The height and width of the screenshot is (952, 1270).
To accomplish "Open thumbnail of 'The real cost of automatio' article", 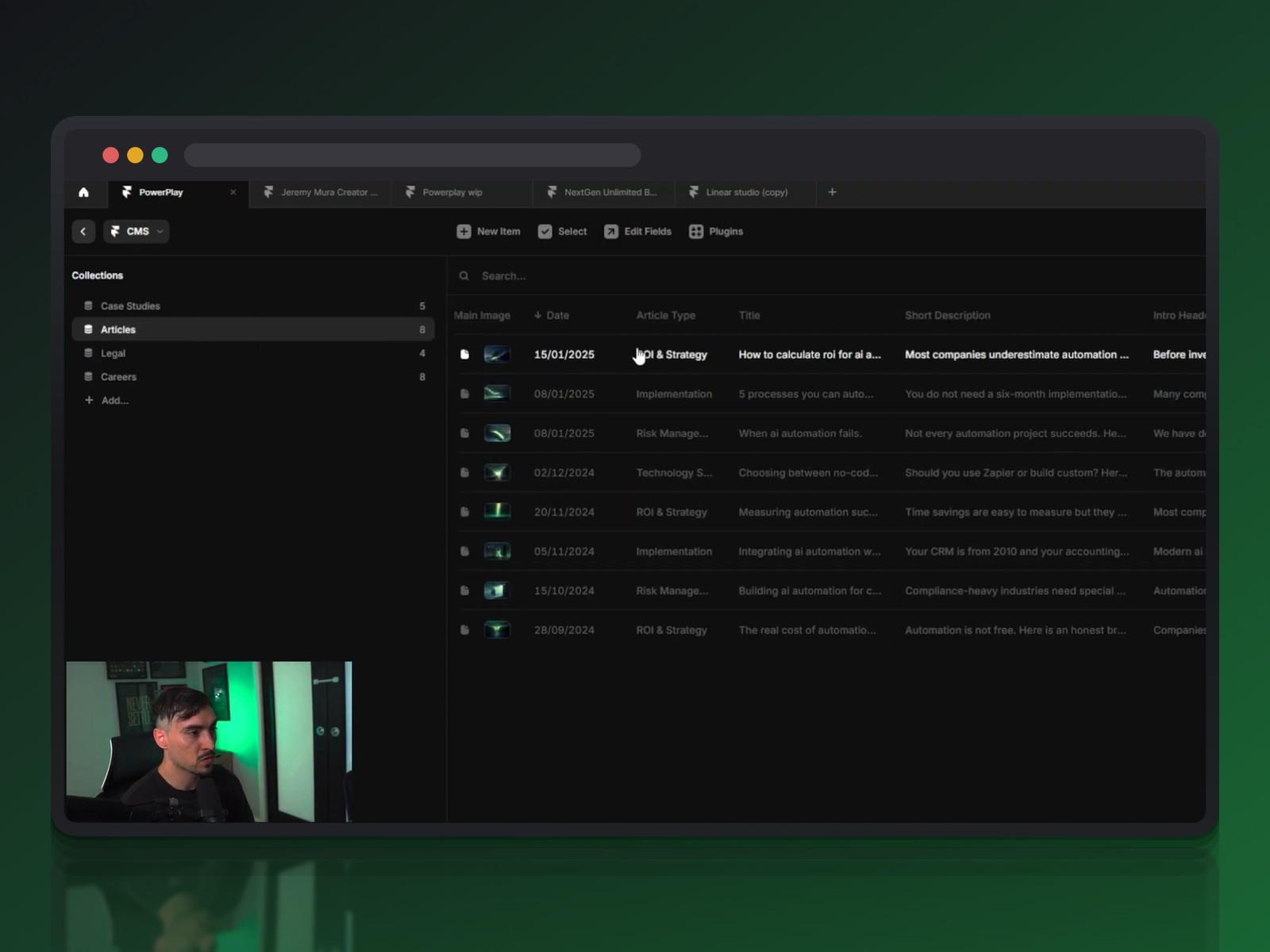I will (497, 630).
